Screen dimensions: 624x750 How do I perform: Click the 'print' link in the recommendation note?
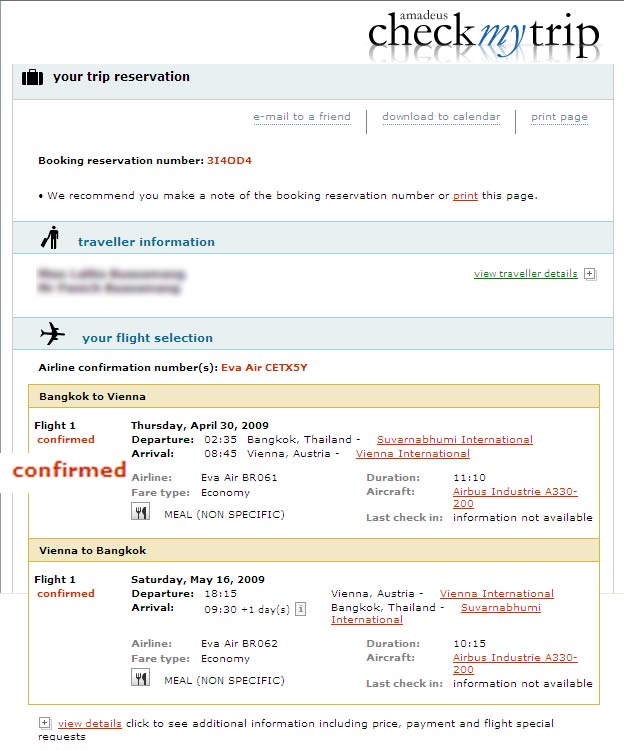pyautogui.click(x=465, y=196)
